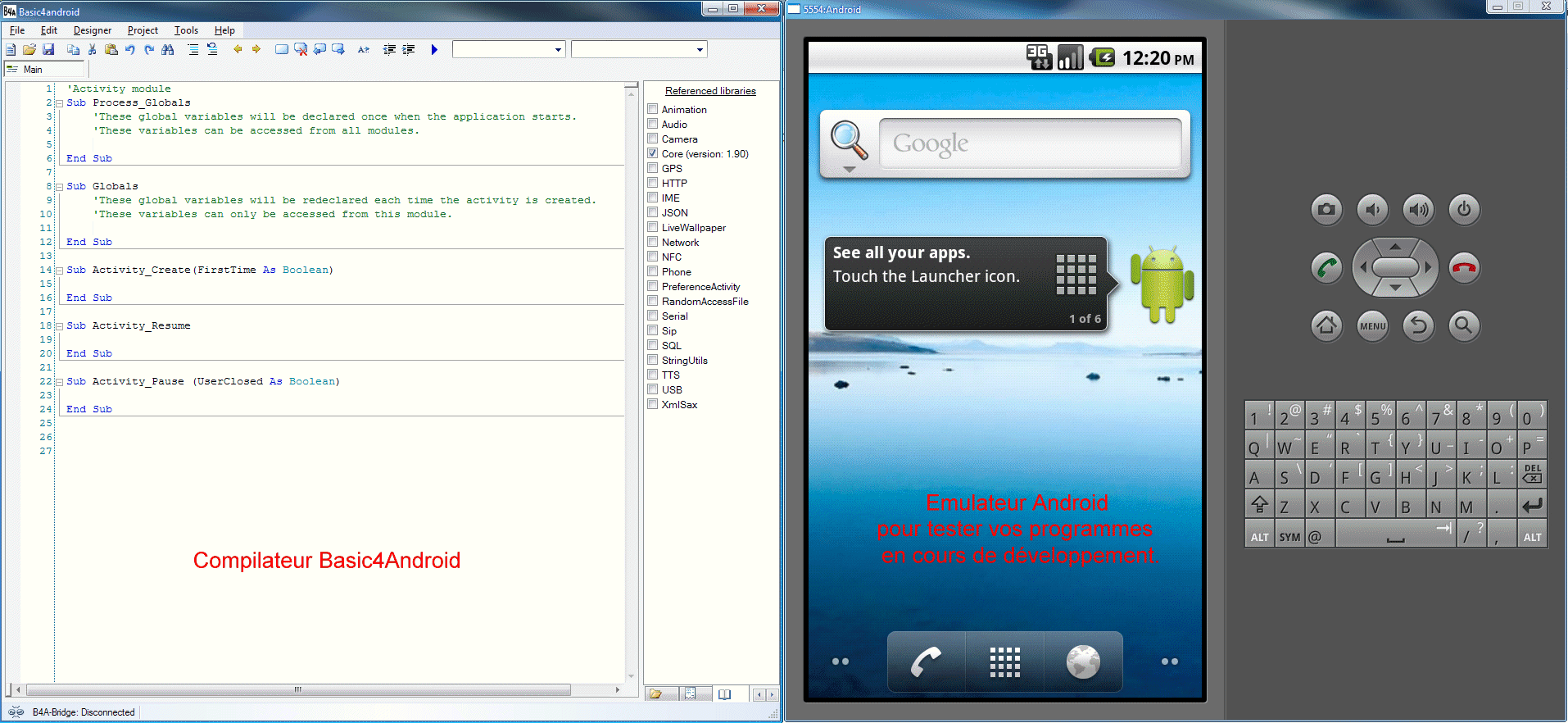Click the emulator MENU hardware button
The image size is (1568, 723).
[1372, 326]
